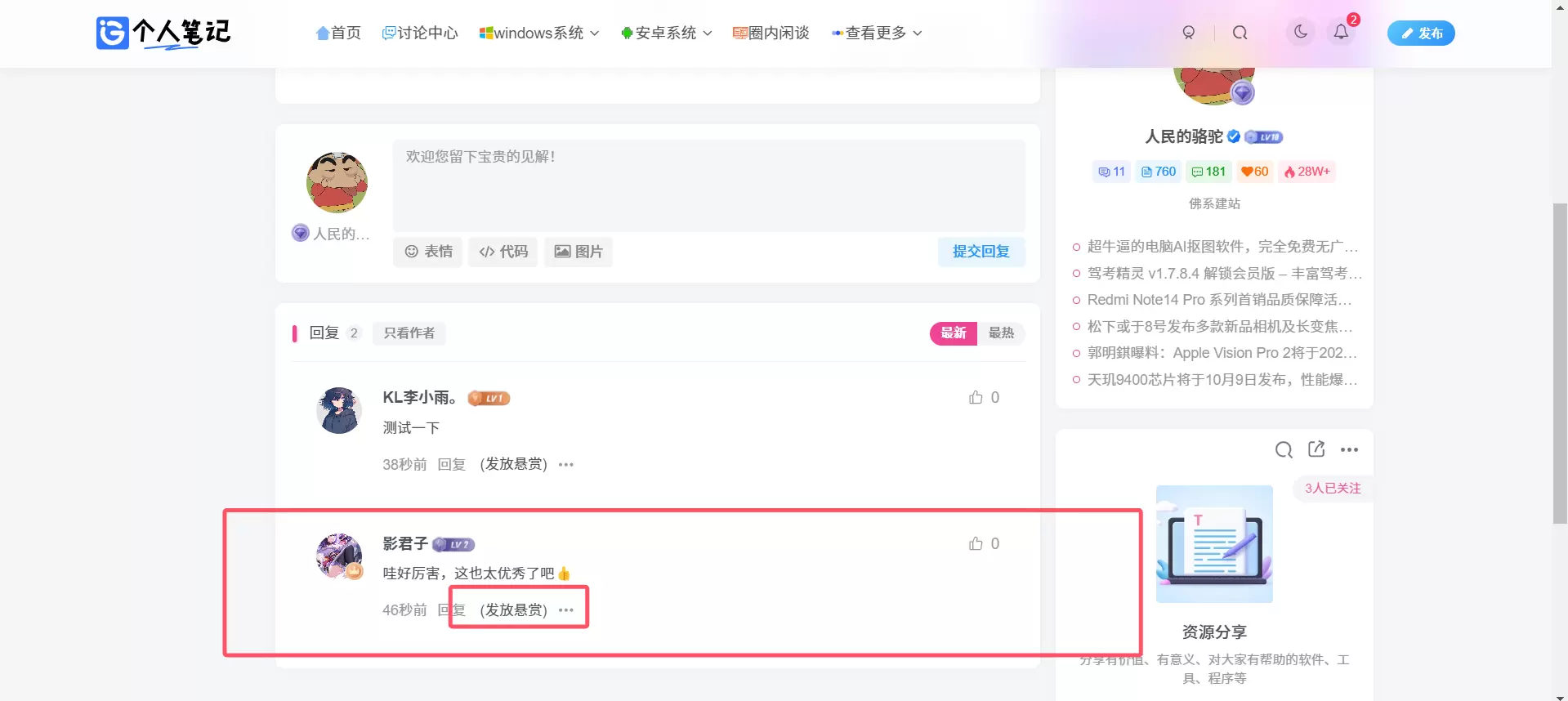Toggle 只看作者 filter

[409, 333]
